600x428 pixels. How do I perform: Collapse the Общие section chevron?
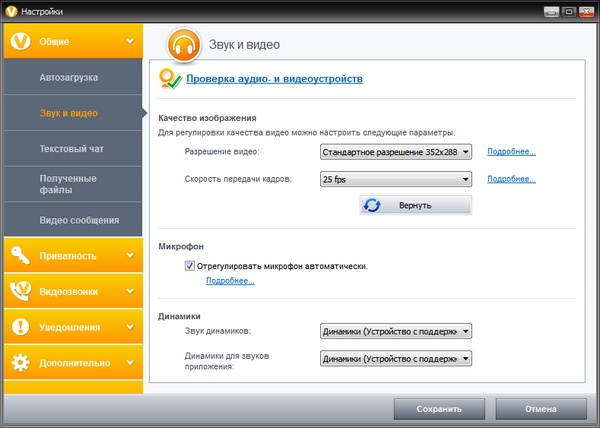pyautogui.click(x=129, y=41)
